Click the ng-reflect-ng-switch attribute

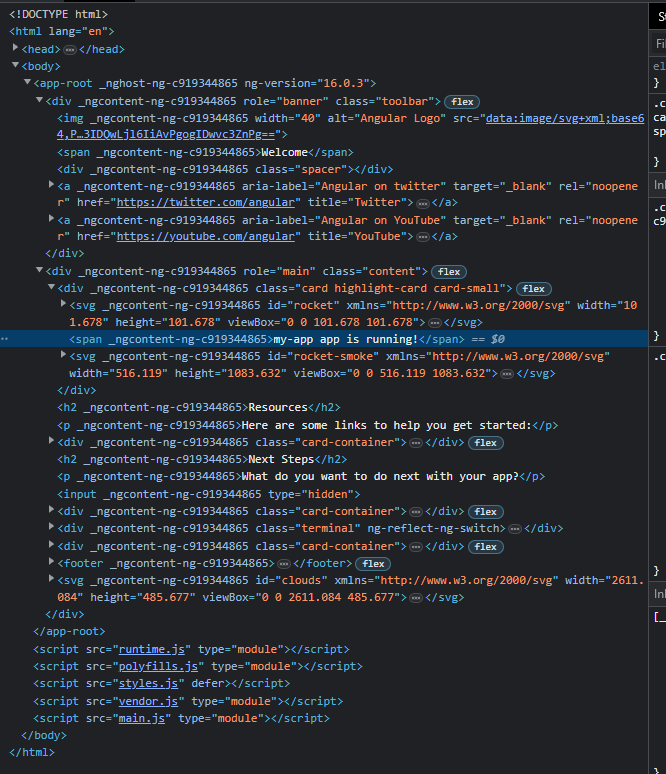(x=433, y=529)
